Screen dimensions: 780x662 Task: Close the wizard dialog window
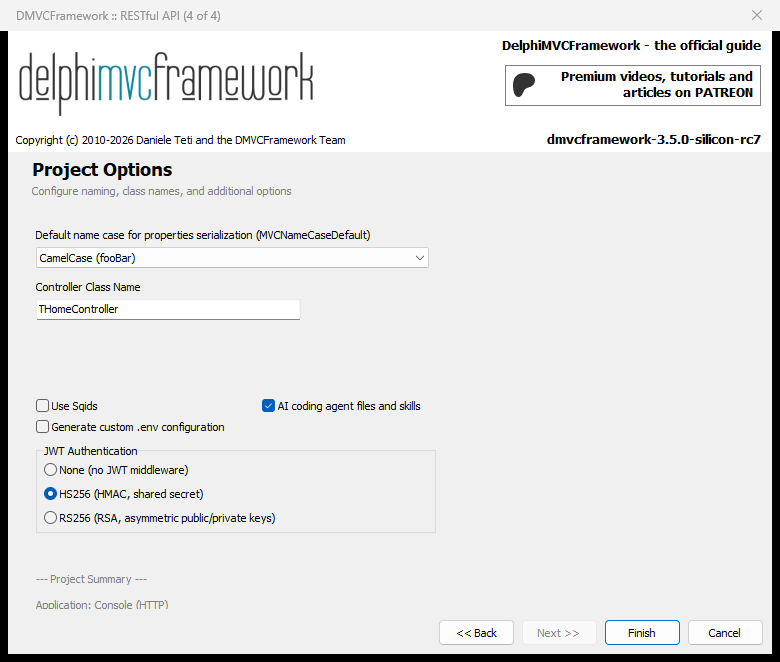tap(757, 15)
